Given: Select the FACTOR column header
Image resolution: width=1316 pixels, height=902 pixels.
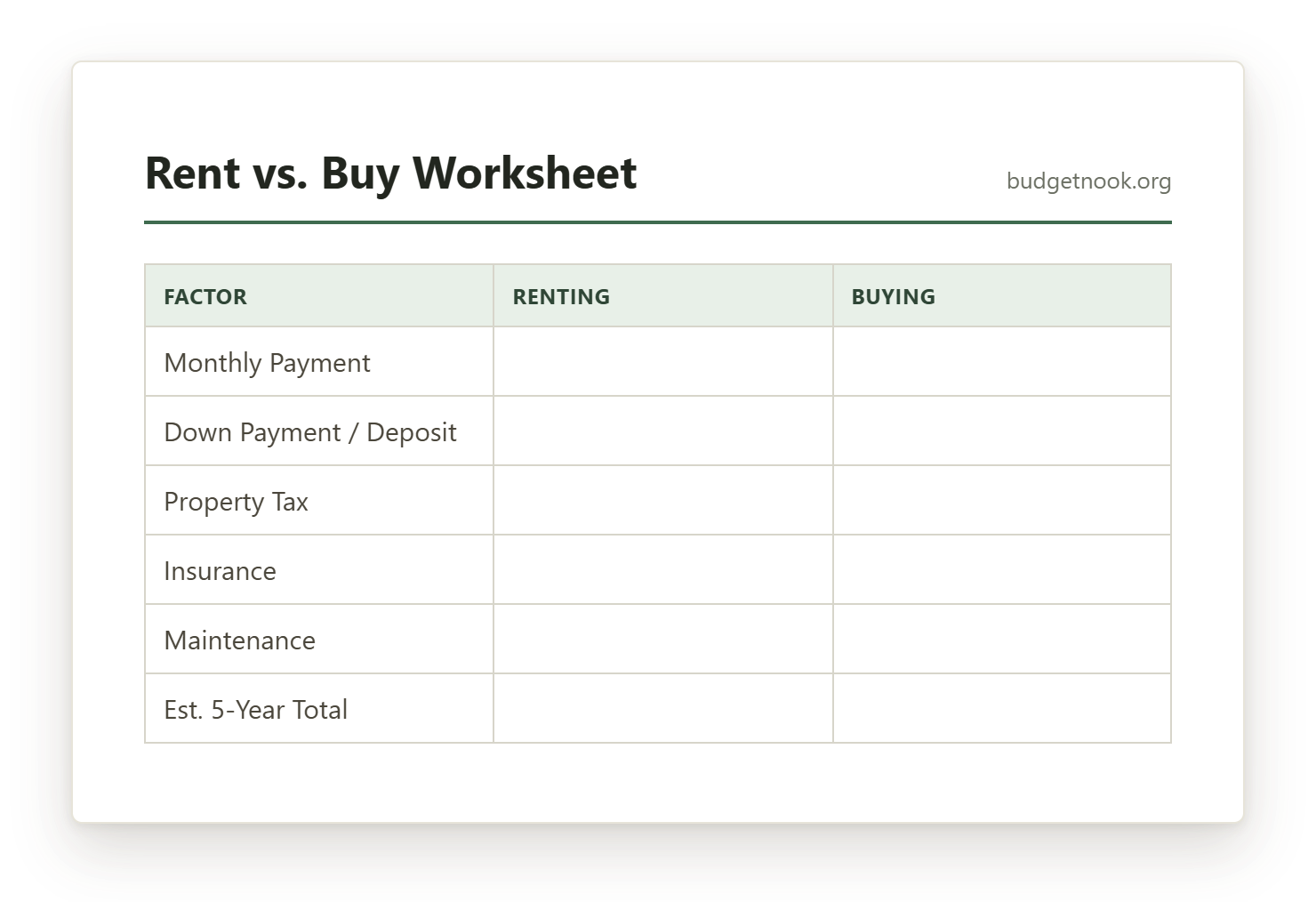Looking at the screenshot, I should point(319,296).
